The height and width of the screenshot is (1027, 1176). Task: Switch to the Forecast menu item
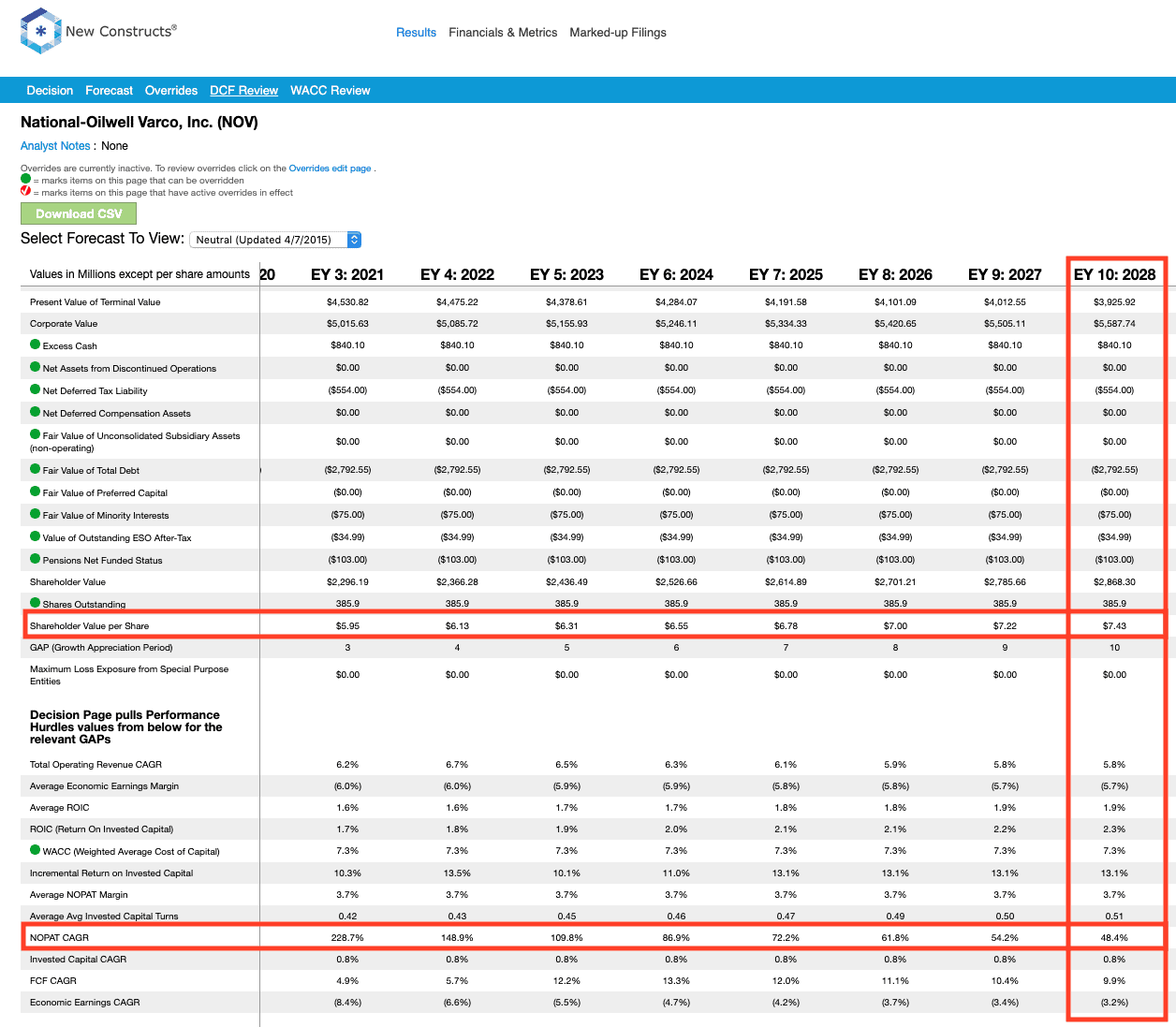(109, 91)
